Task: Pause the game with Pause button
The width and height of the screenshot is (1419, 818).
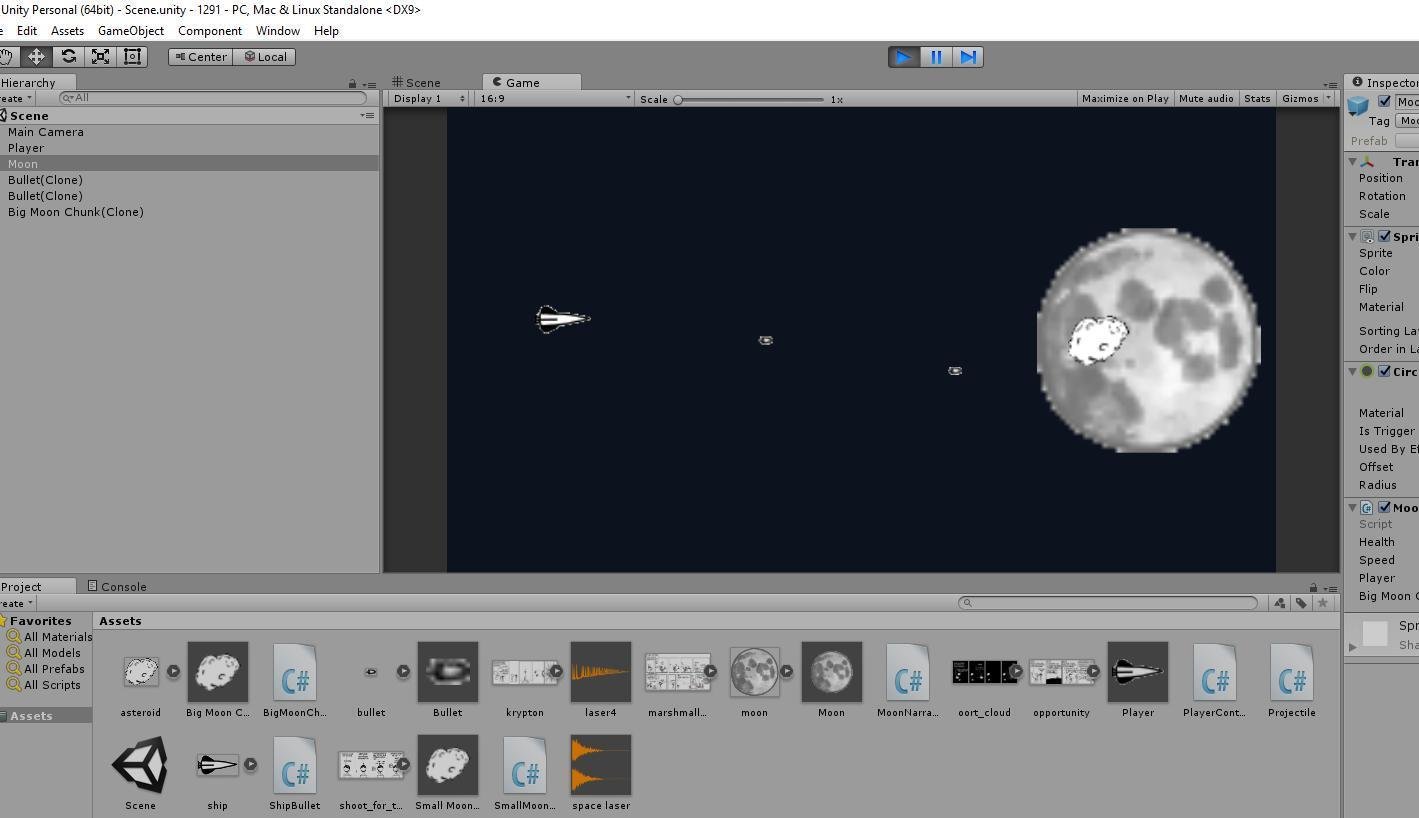Action: (936, 57)
